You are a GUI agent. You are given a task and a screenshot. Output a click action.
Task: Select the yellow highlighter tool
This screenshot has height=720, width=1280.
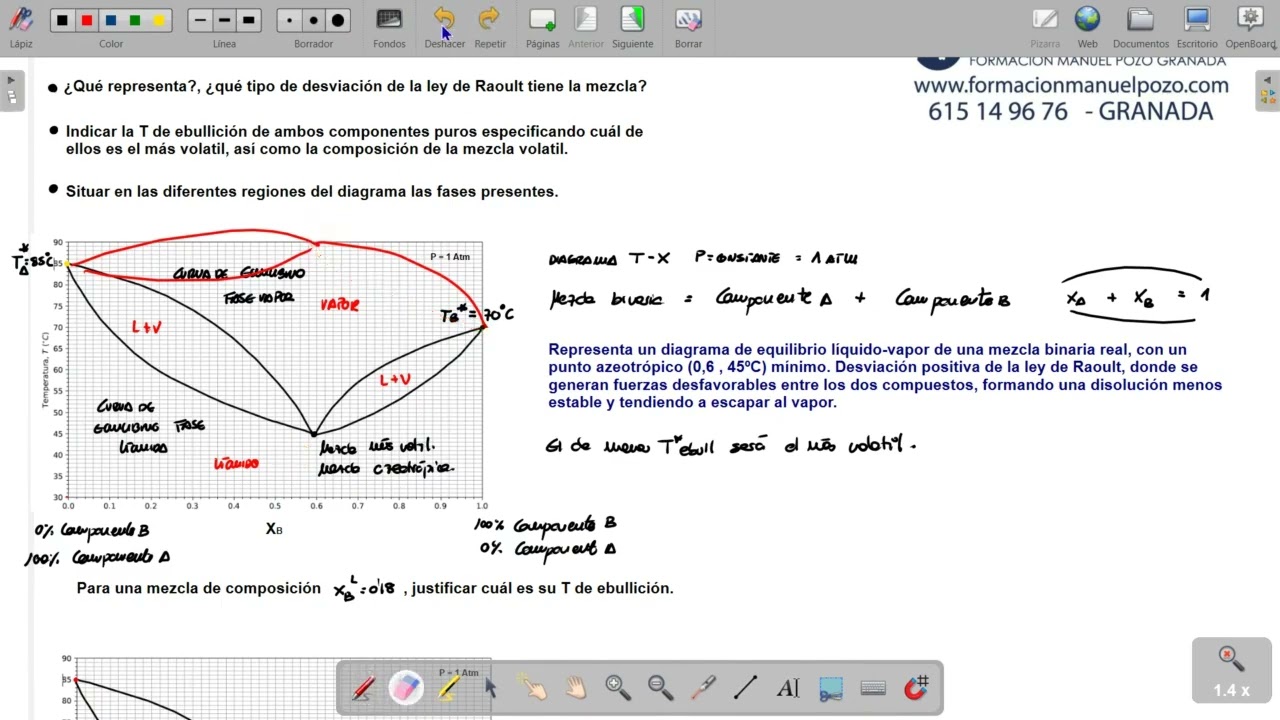pyautogui.click(x=448, y=688)
